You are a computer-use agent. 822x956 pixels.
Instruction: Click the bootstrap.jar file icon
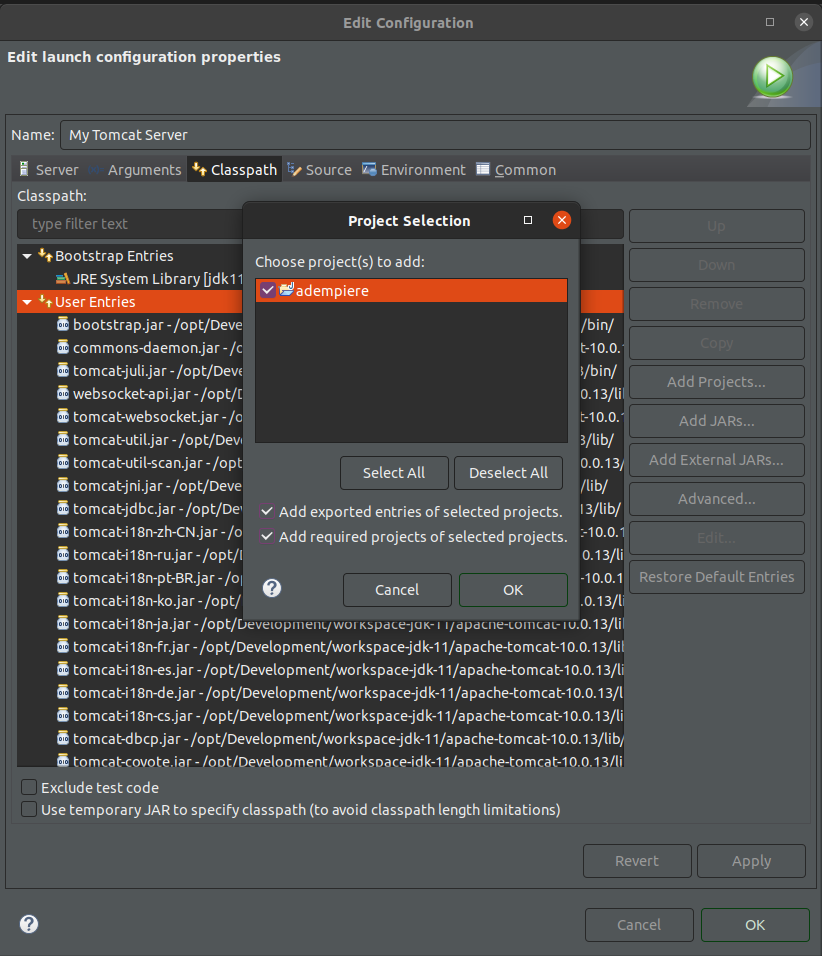pos(62,325)
